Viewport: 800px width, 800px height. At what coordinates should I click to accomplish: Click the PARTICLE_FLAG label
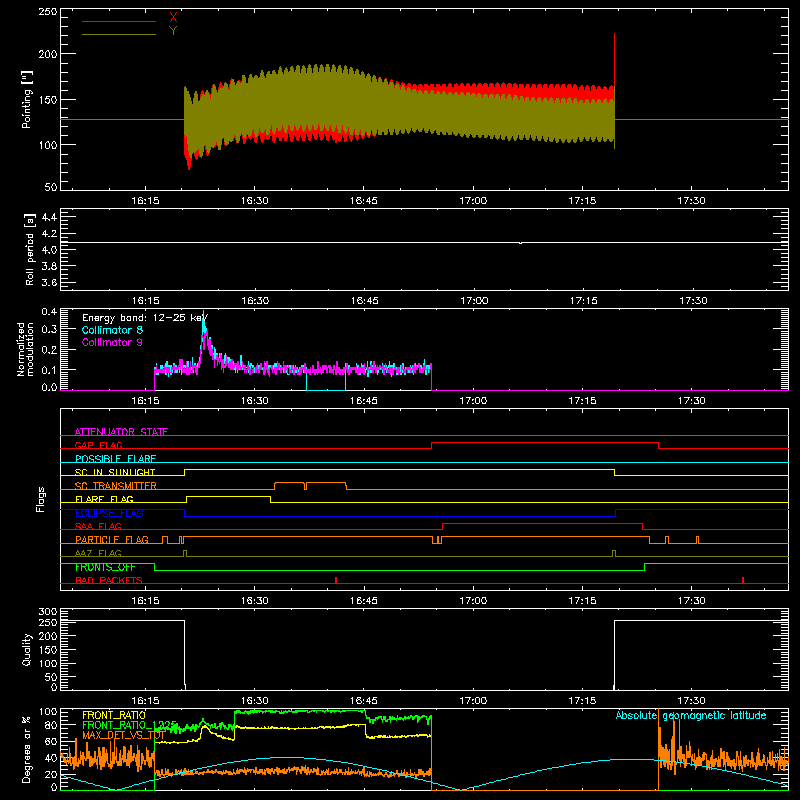(x=112, y=540)
